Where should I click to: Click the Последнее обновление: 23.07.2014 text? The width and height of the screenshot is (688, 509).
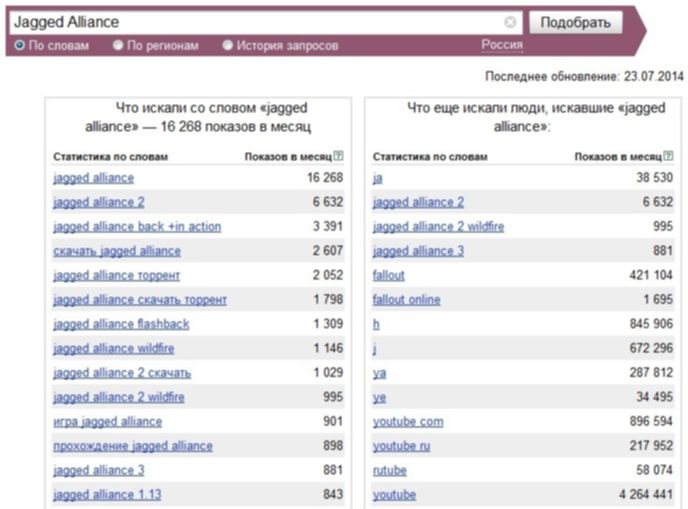pyautogui.click(x=584, y=76)
